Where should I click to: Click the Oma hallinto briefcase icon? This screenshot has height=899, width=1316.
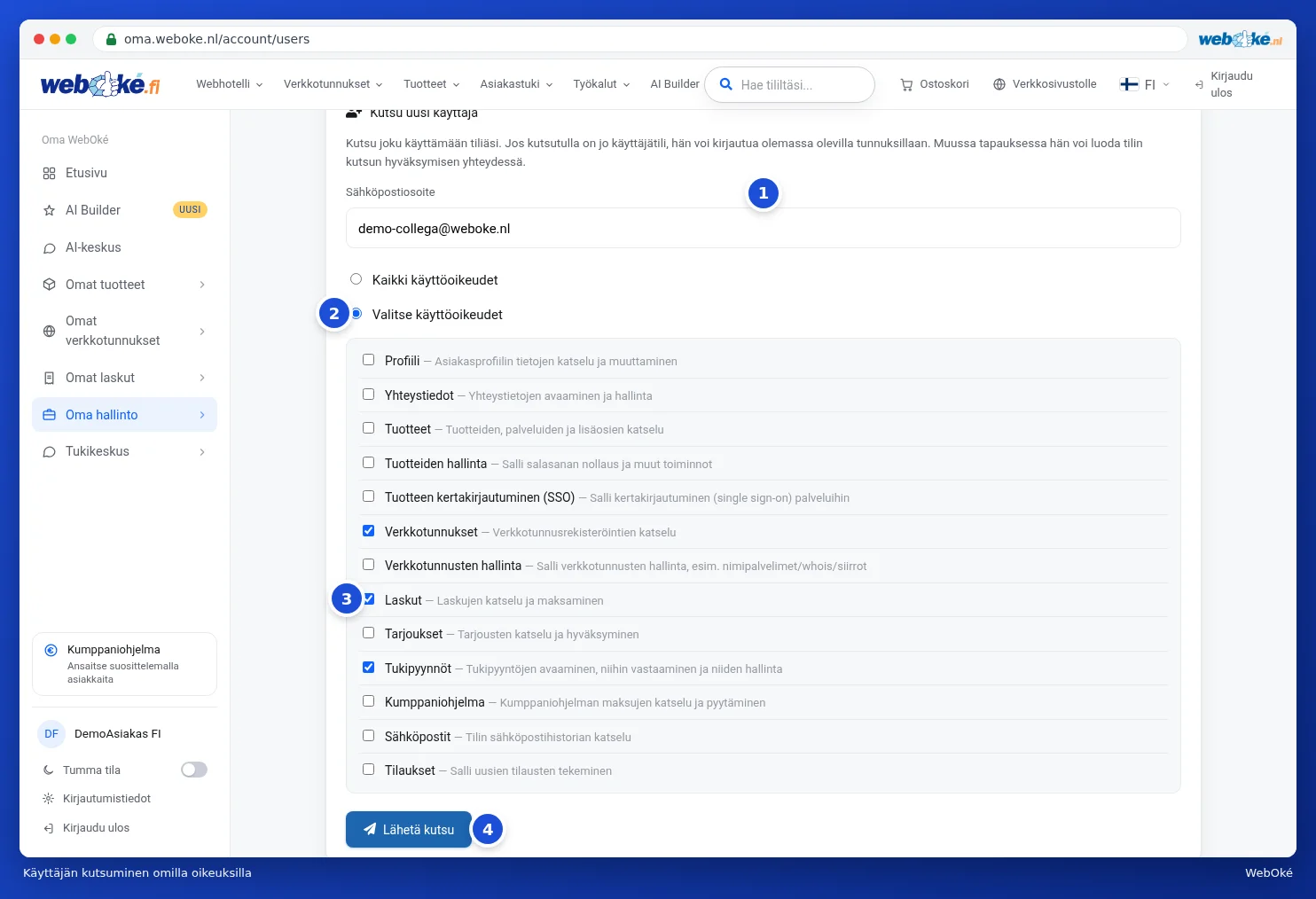50,415
